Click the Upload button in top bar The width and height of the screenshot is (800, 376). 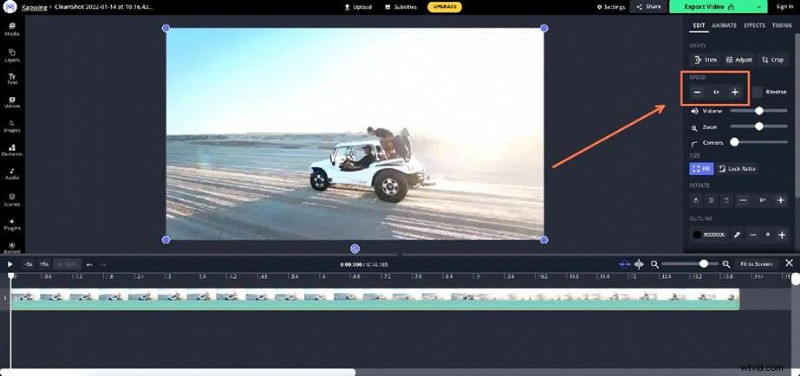click(x=358, y=7)
